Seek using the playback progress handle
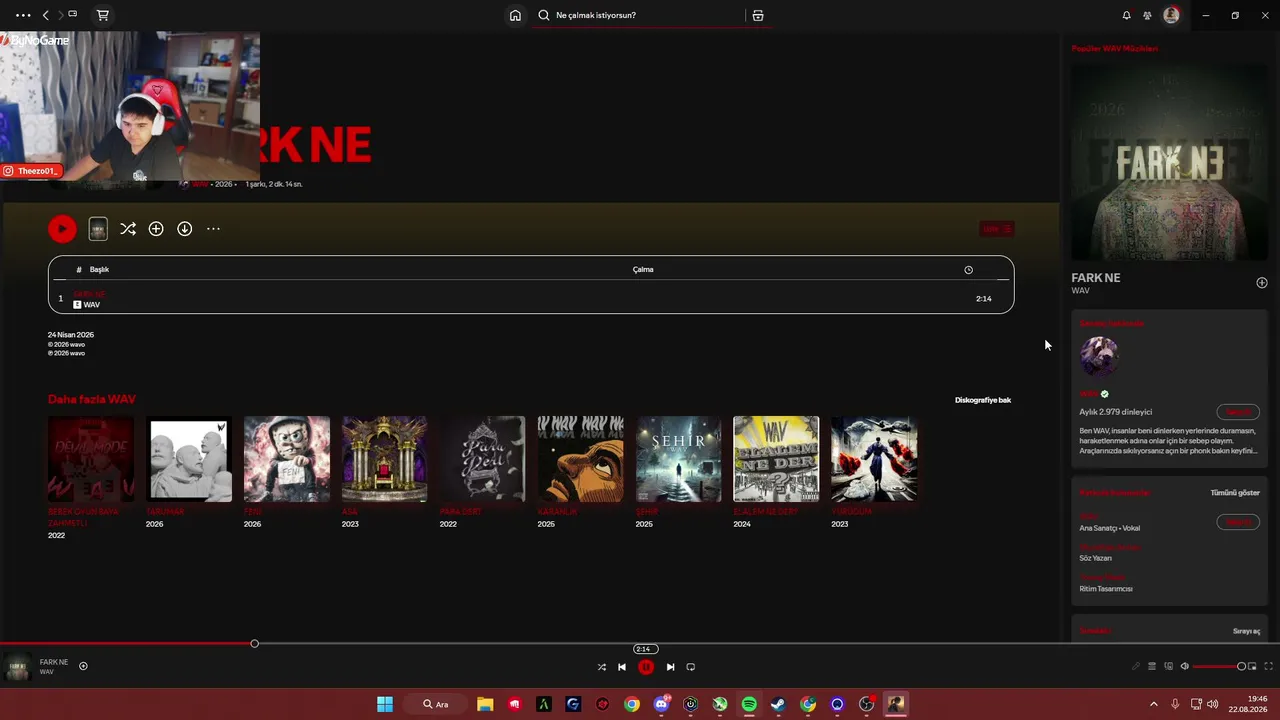Image resolution: width=1280 pixels, height=720 pixels. click(x=254, y=643)
